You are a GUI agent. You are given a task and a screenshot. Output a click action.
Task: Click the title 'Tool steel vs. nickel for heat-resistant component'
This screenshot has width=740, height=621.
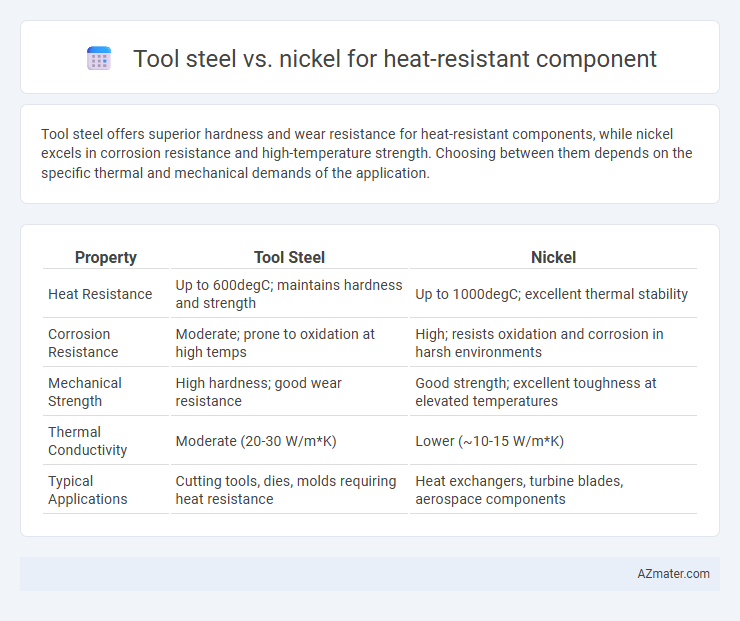pyautogui.click(x=395, y=59)
